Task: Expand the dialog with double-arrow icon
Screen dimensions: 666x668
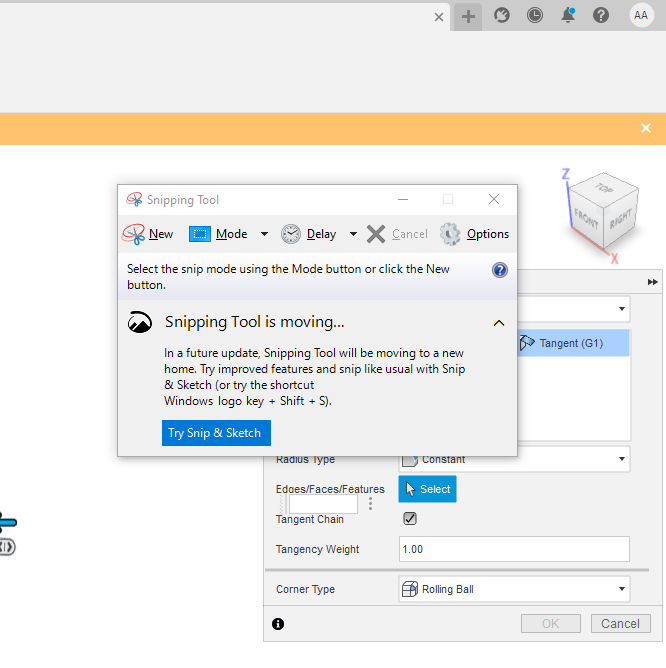Action: tap(652, 282)
